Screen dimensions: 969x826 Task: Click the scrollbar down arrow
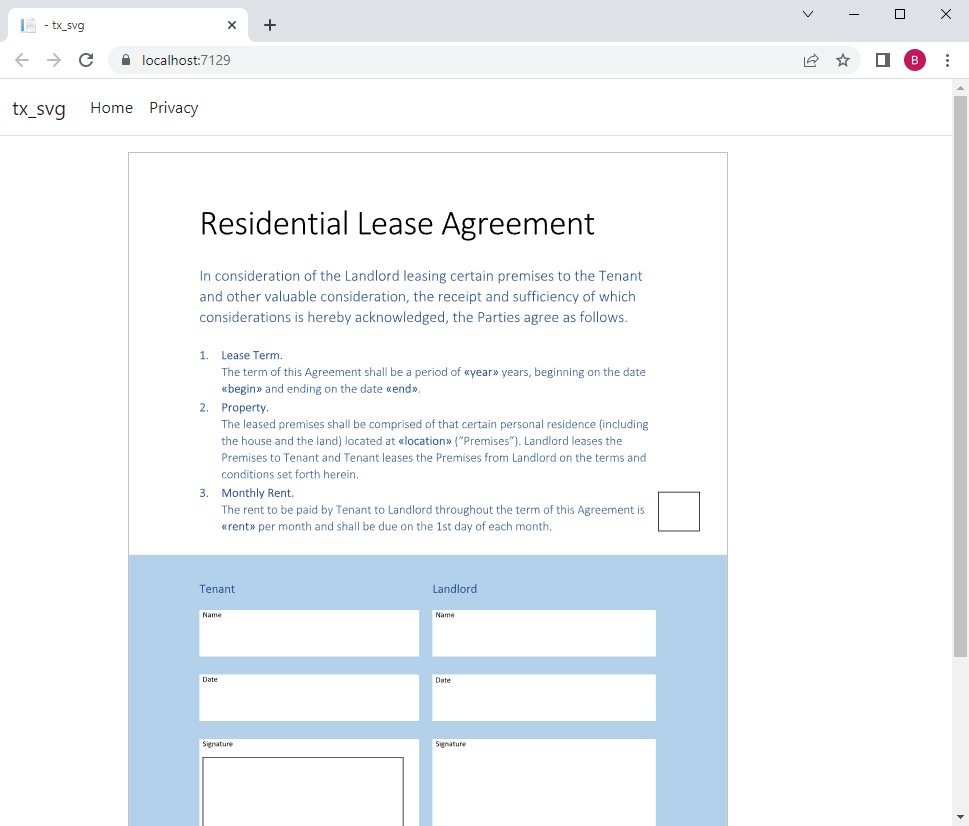(x=960, y=819)
